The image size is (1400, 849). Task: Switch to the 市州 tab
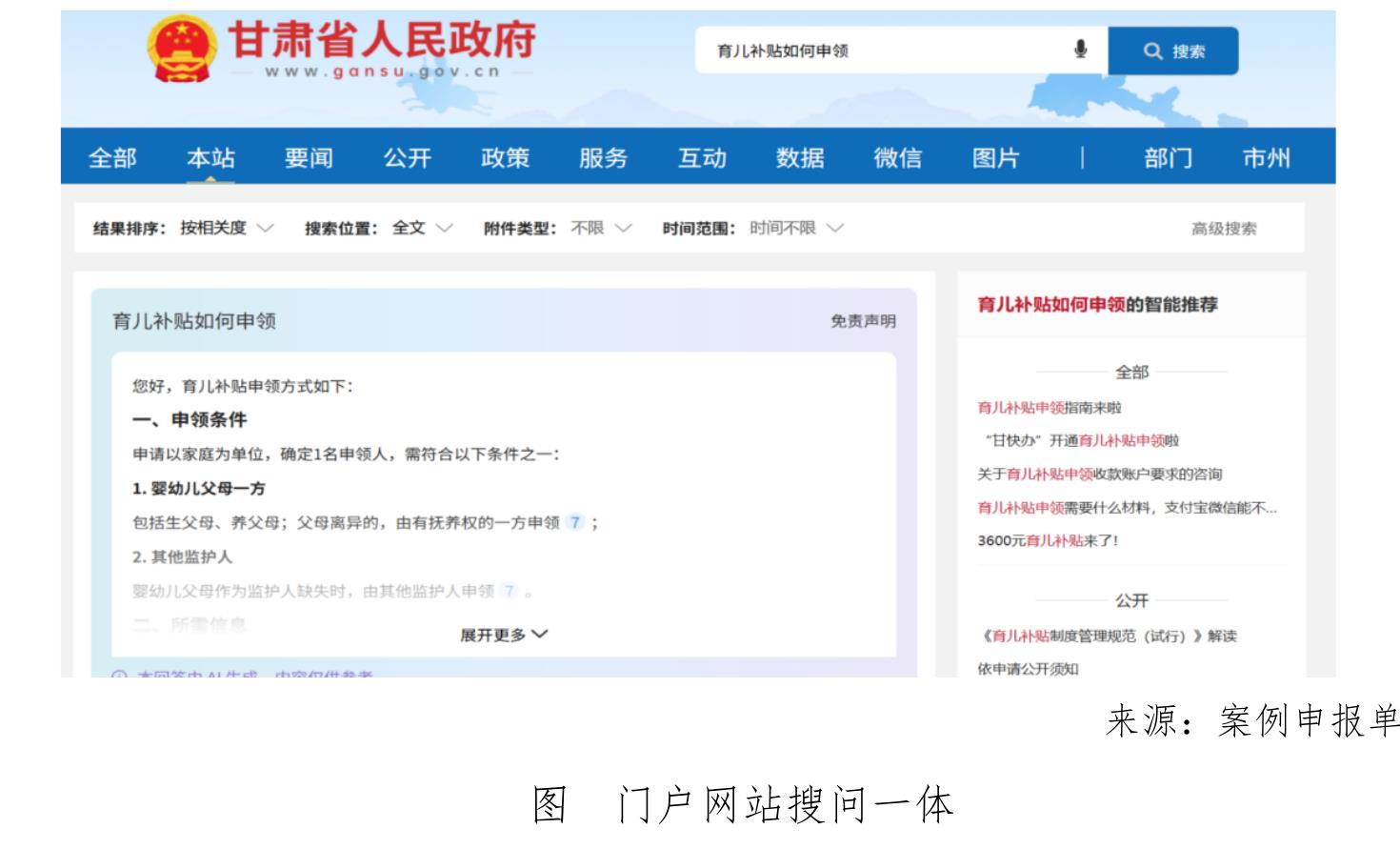coord(1267,157)
